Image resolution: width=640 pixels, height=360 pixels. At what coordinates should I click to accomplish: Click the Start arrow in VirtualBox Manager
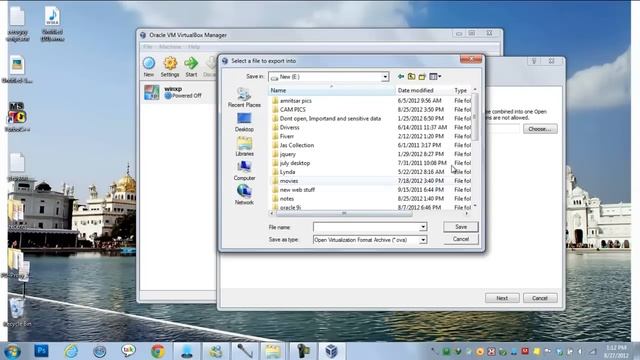(191, 67)
